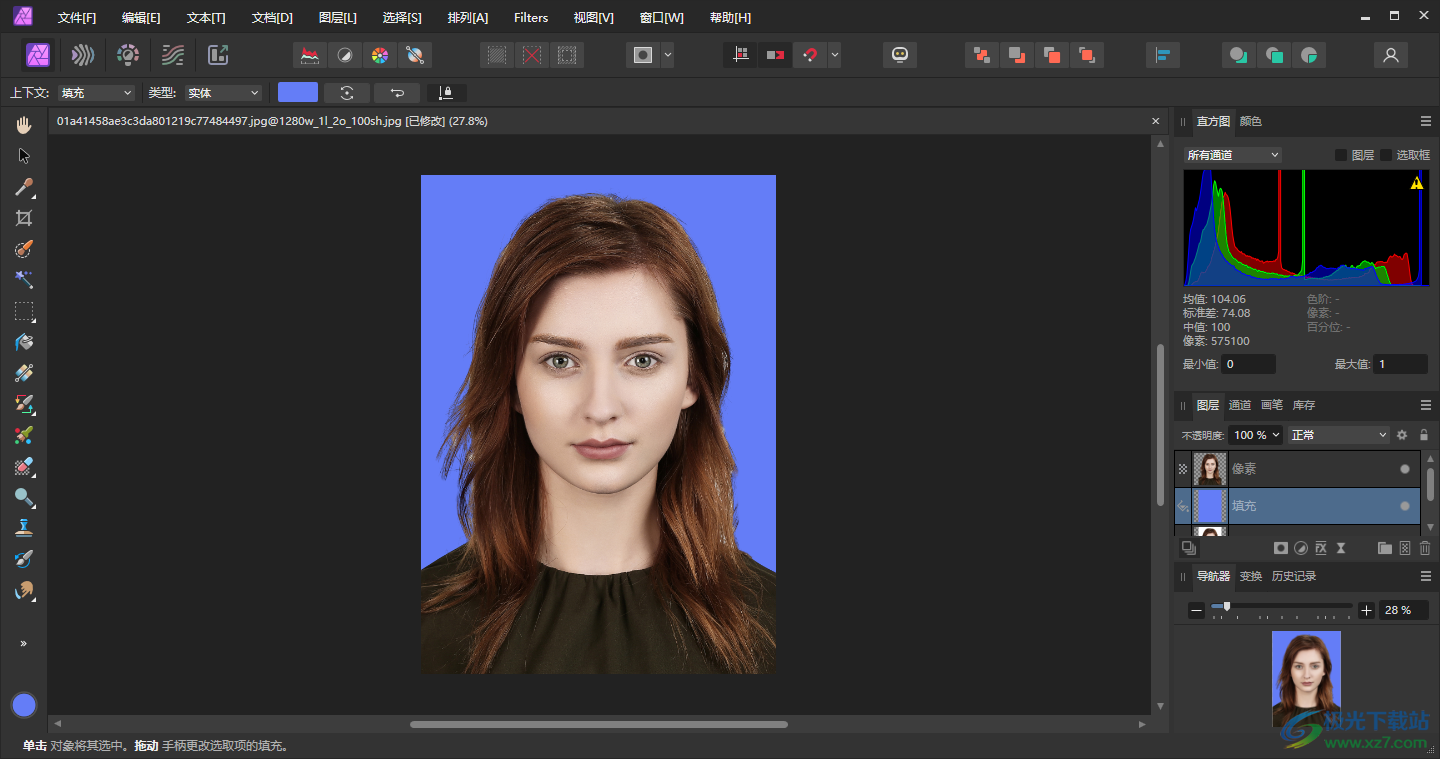Click the layer FX effects icon

coord(1321,548)
